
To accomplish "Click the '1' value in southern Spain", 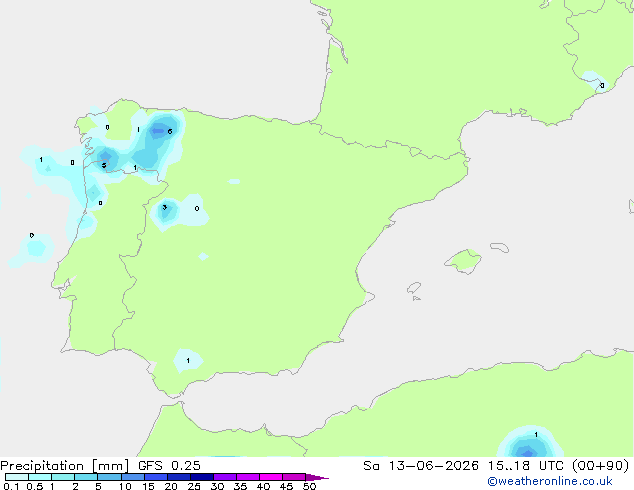I will [188, 361].
